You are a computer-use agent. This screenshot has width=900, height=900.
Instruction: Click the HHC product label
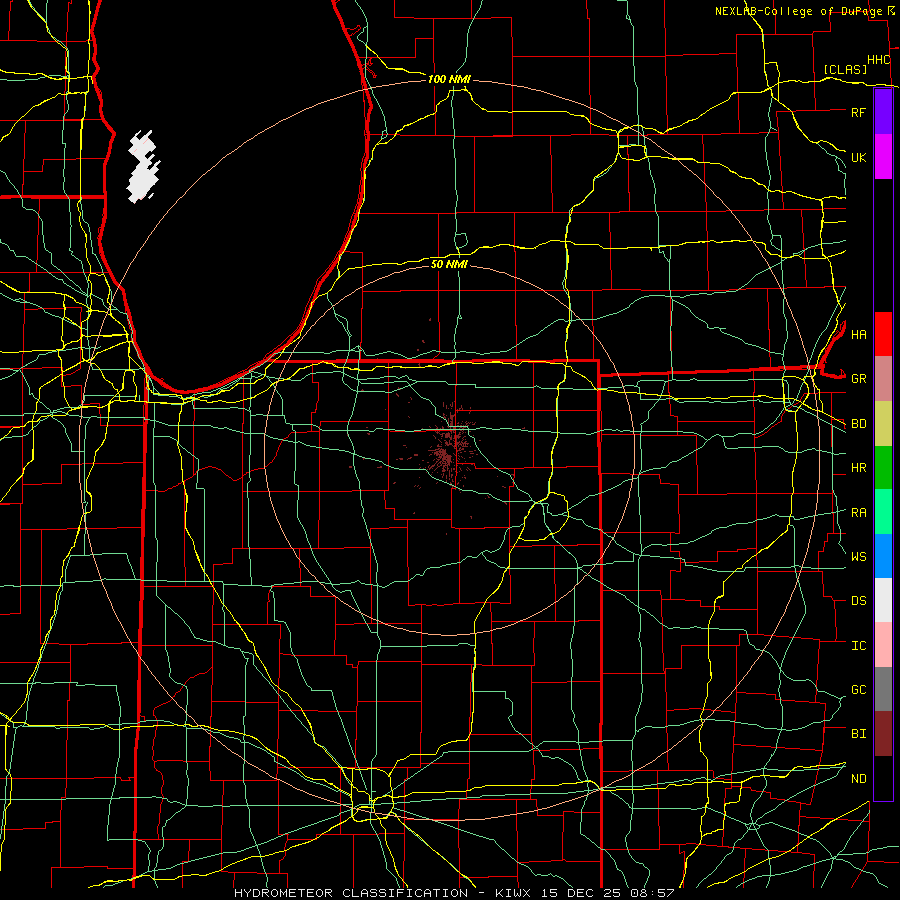pyautogui.click(x=879, y=60)
